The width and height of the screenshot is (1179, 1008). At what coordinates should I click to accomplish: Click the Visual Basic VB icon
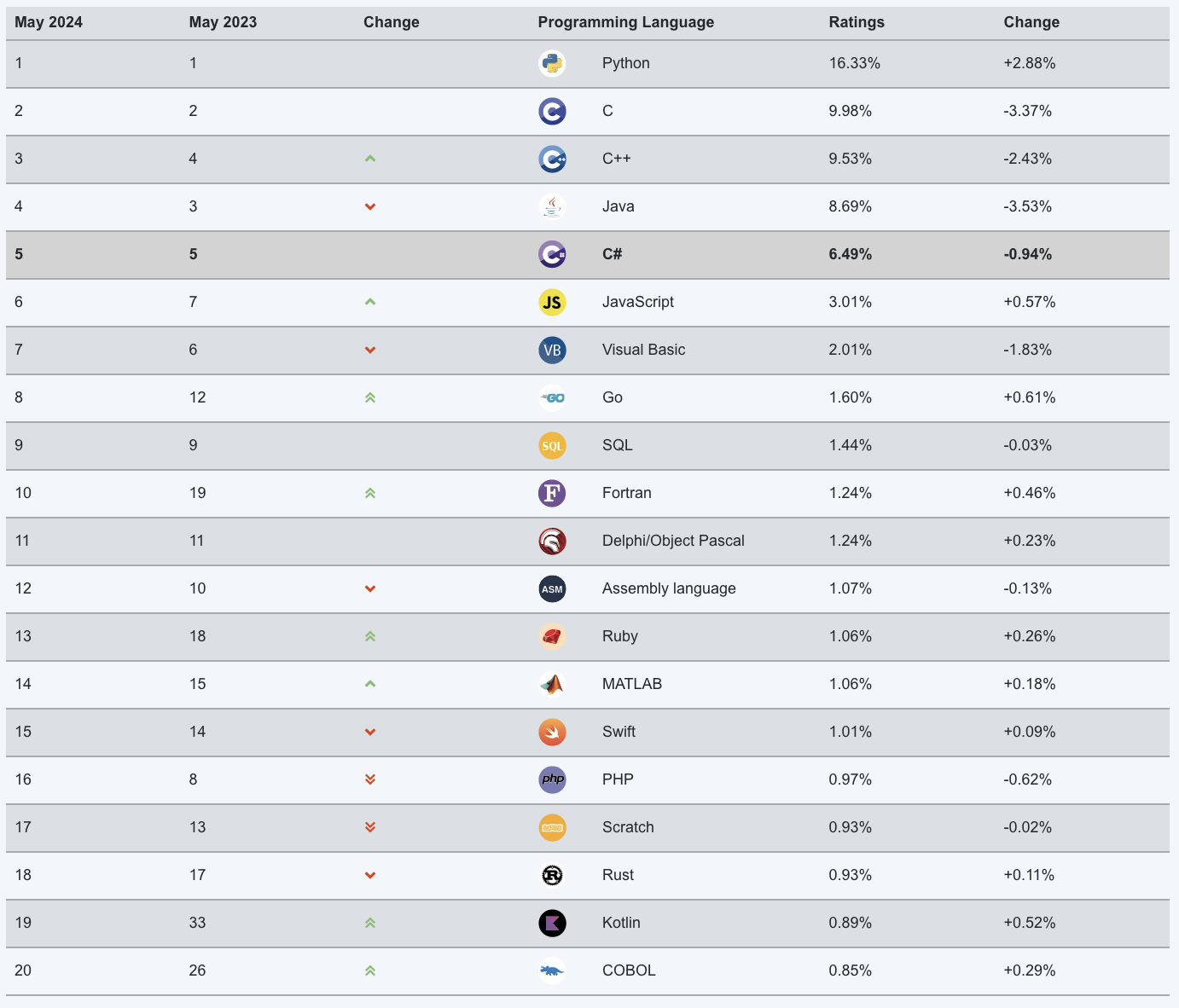coord(552,350)
